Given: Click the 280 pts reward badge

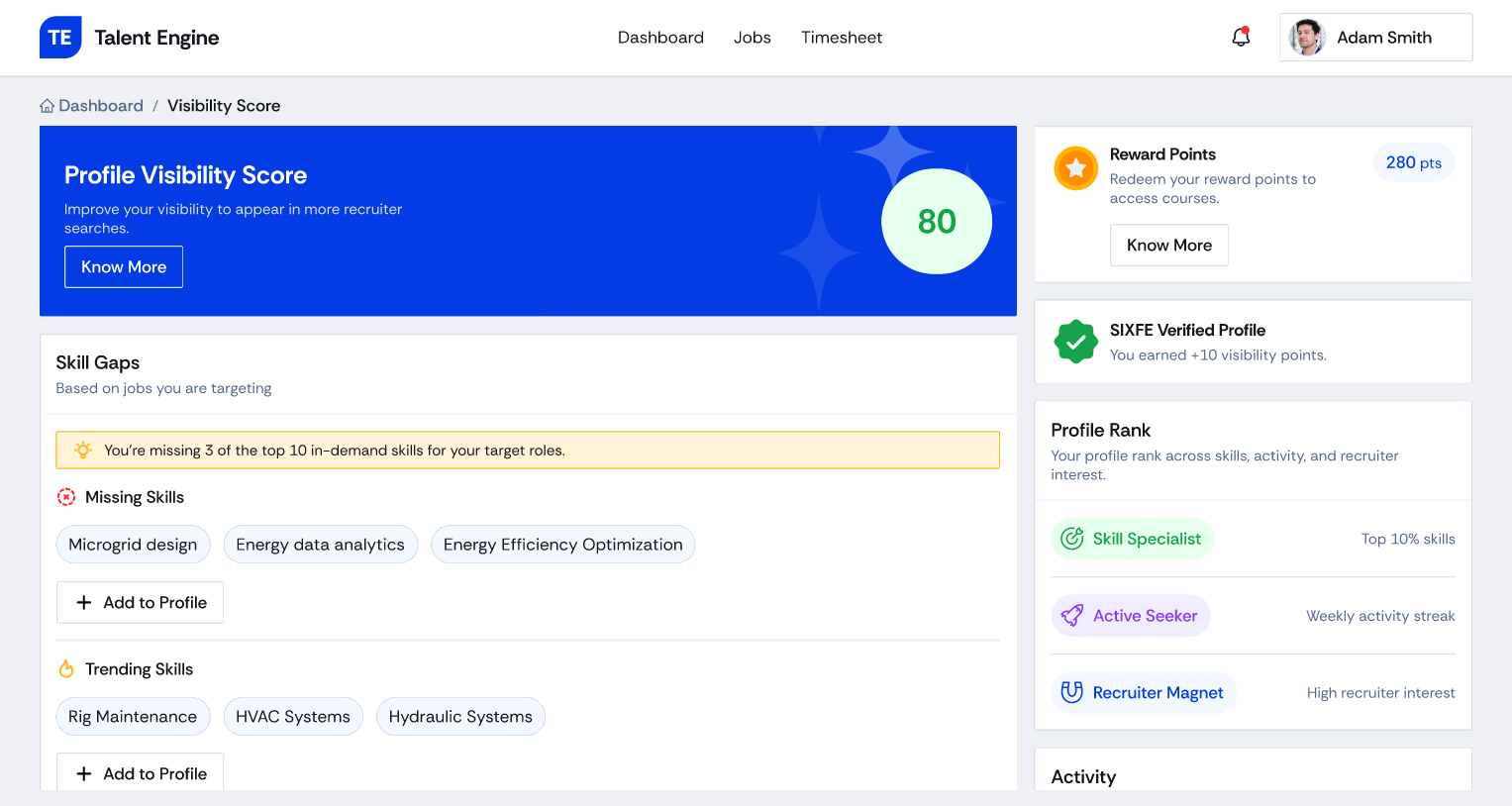Looking at the screenshot, I should point(1414,162).
